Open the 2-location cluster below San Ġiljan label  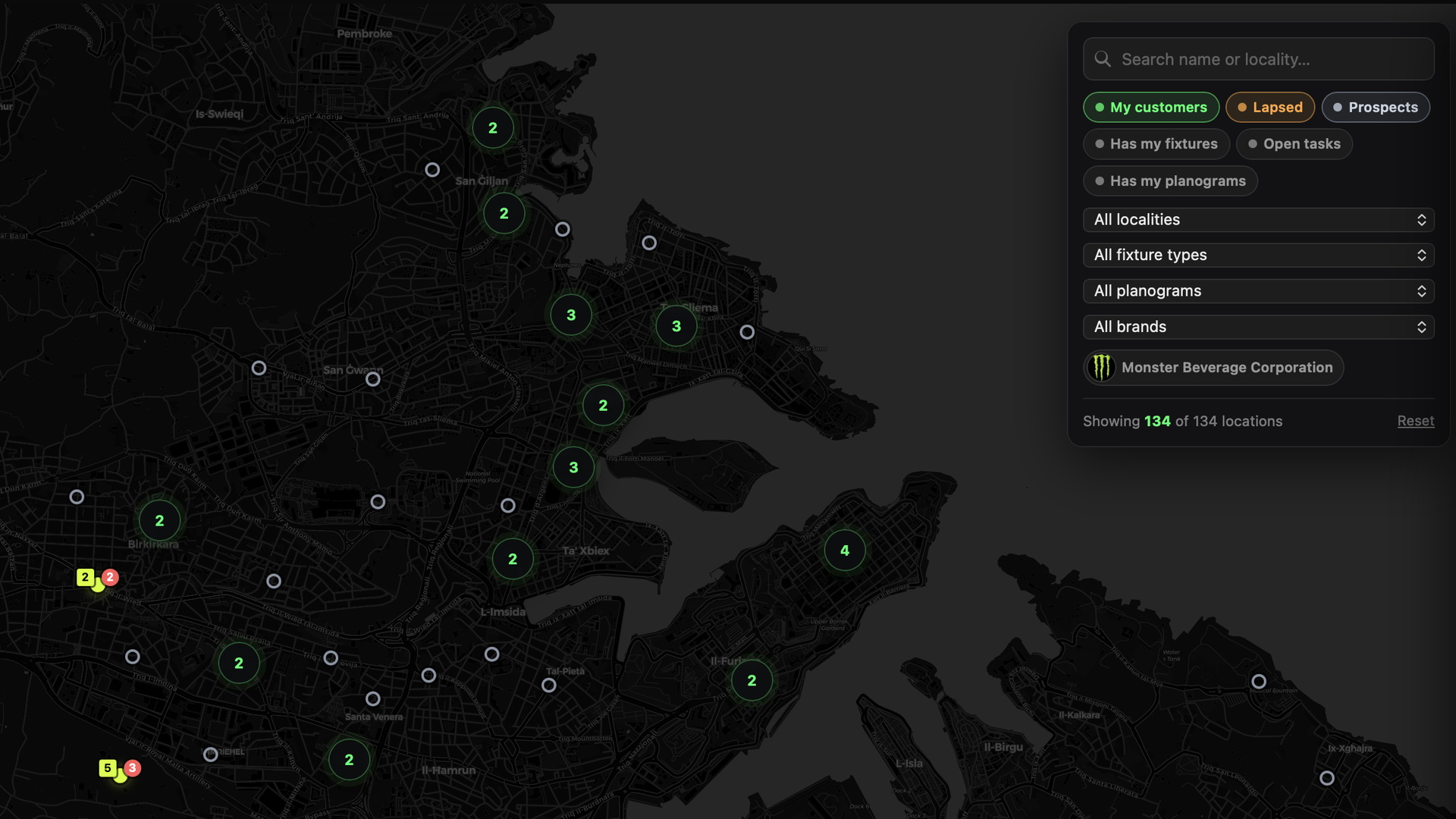coord(504,214)
